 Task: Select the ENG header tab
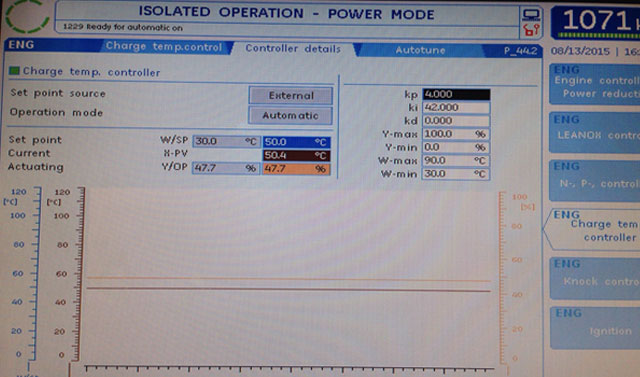tap(21, 44)
